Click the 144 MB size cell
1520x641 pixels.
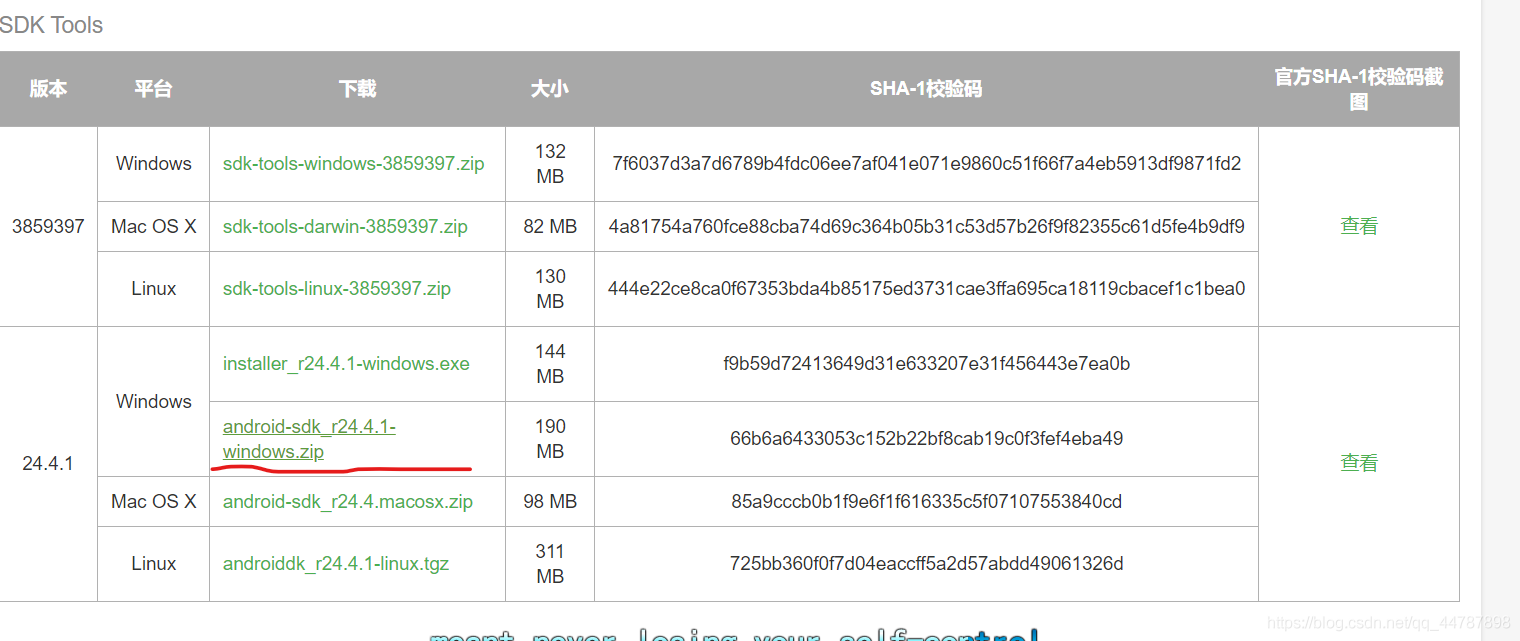click(550, 364)
